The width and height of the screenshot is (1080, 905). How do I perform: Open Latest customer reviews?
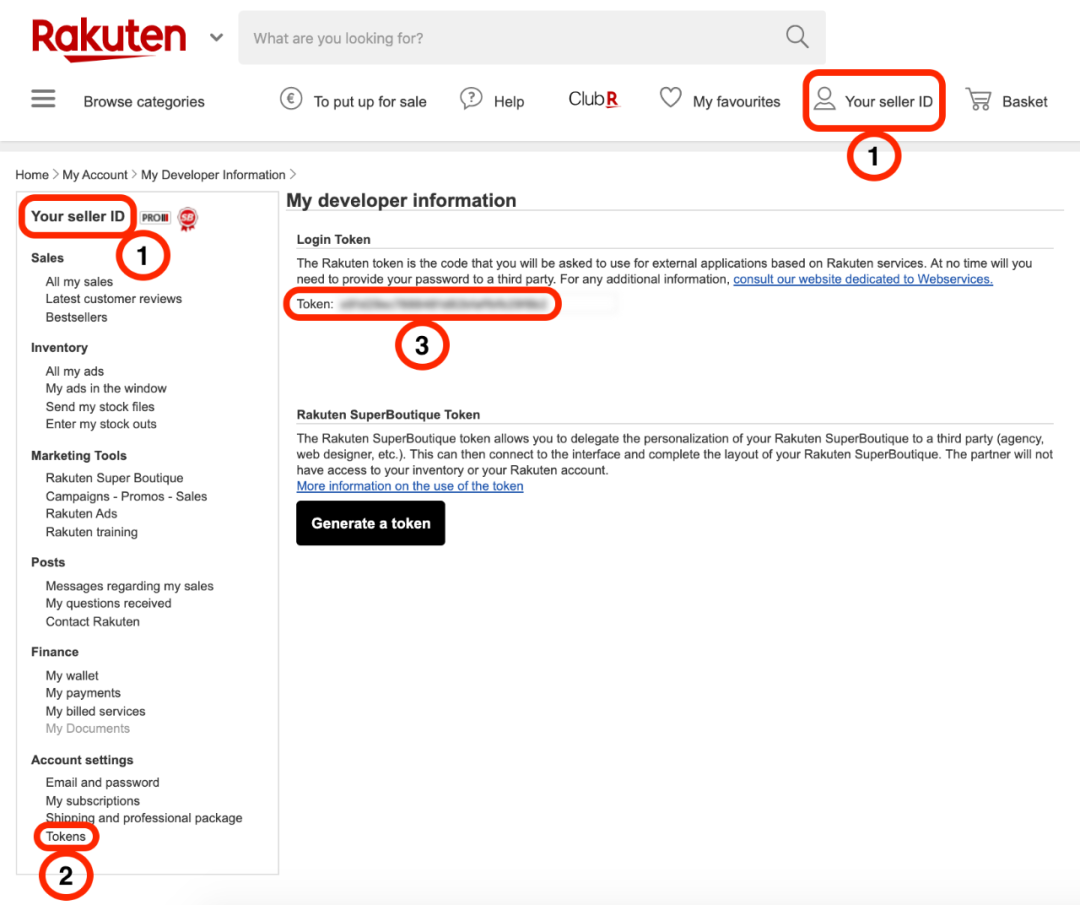click(114, 299)
